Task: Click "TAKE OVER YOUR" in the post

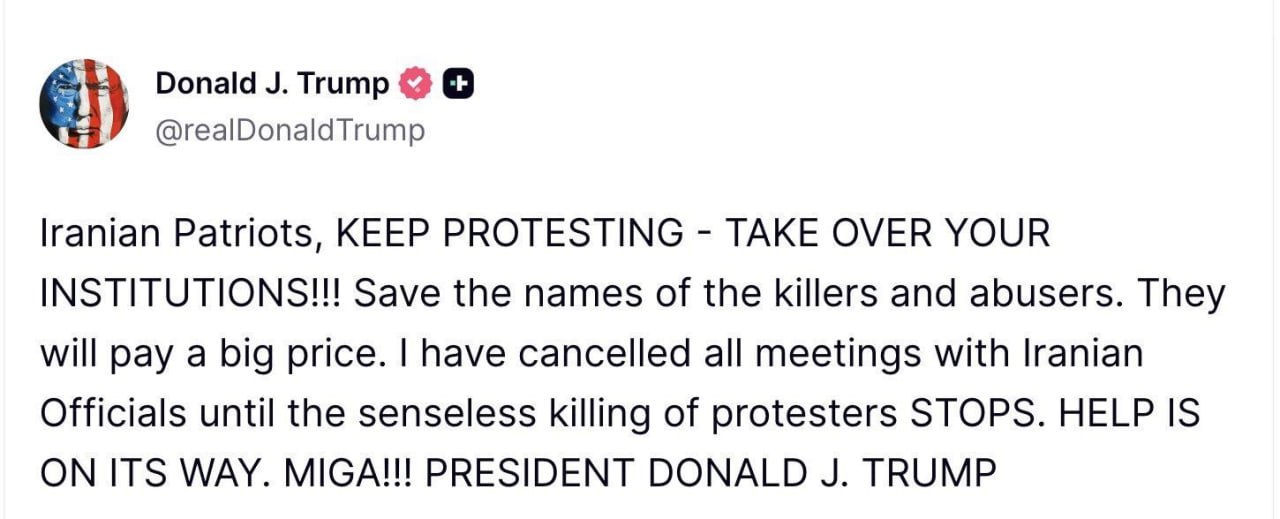Action: click(x=887, y=234)
